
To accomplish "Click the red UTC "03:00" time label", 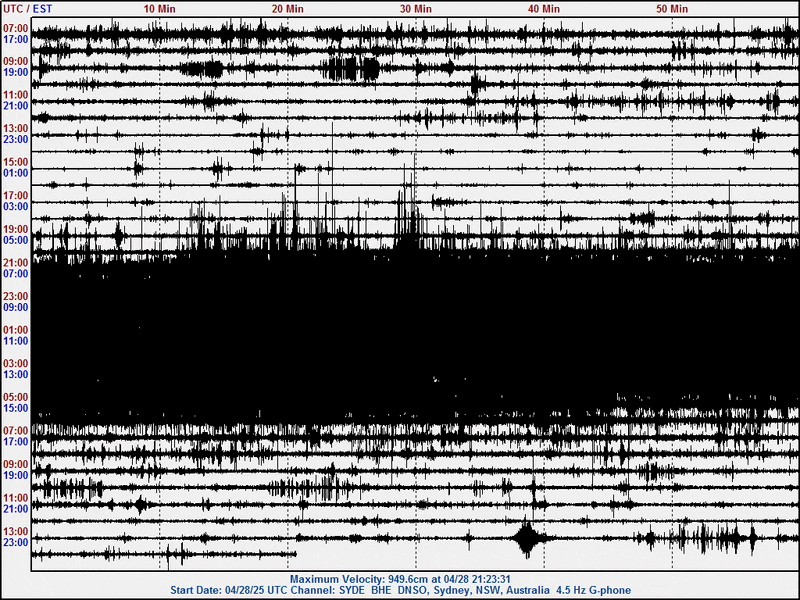I will coord(16,364).
